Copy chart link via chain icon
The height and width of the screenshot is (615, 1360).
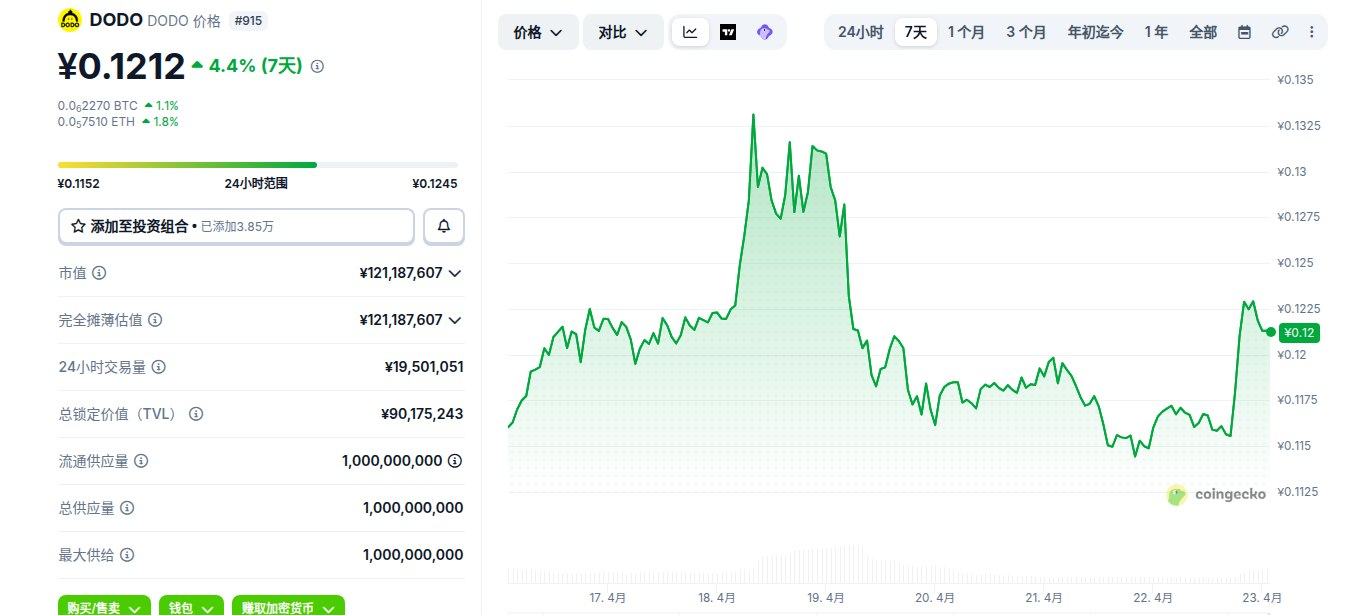1280,32
